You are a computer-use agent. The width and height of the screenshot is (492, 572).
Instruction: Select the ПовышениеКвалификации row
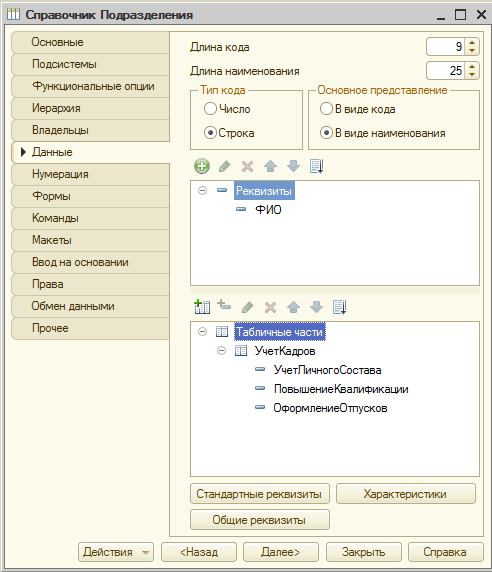click(341, 389)
